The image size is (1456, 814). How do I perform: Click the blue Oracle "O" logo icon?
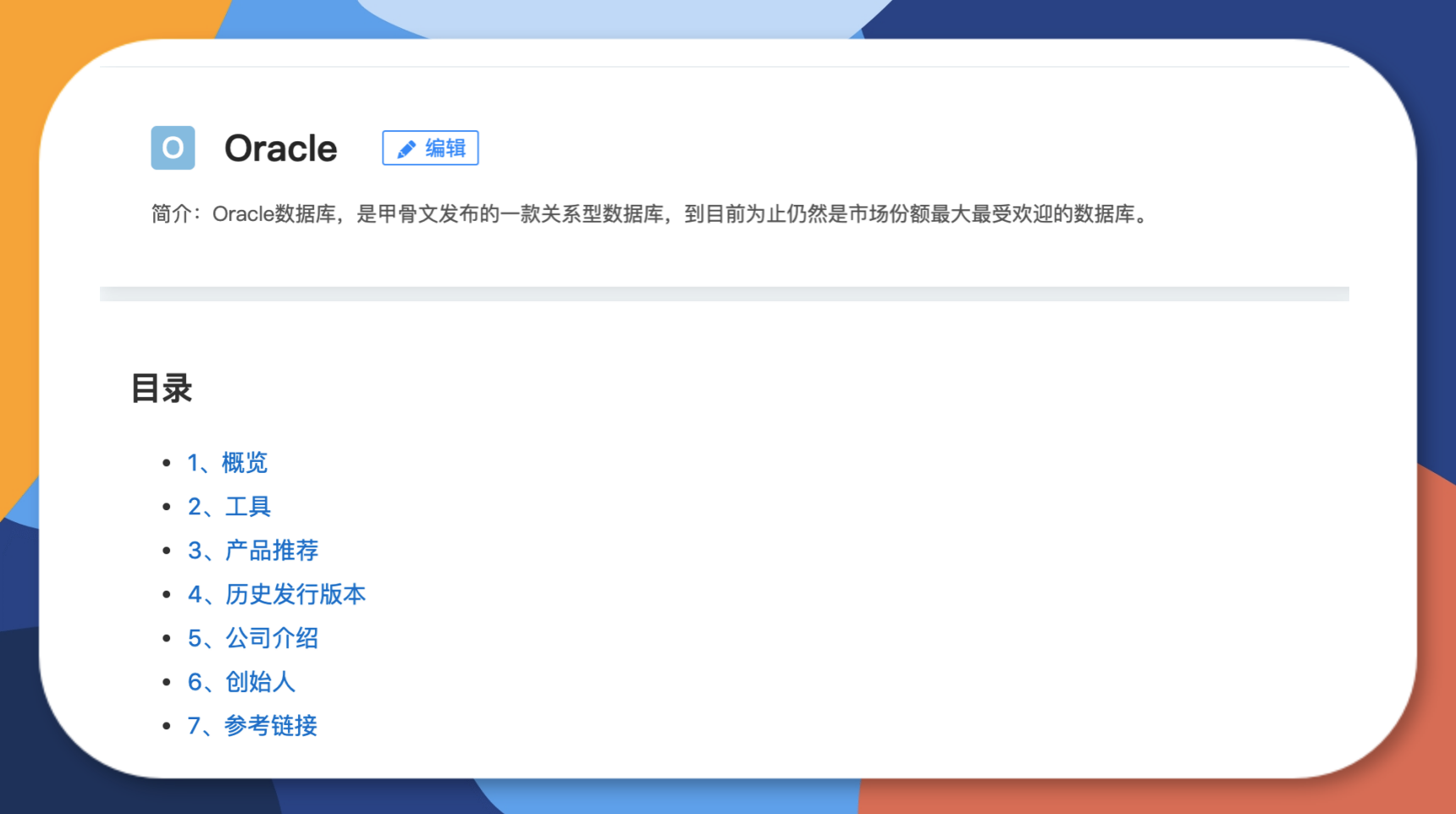[x=173, y=148]
